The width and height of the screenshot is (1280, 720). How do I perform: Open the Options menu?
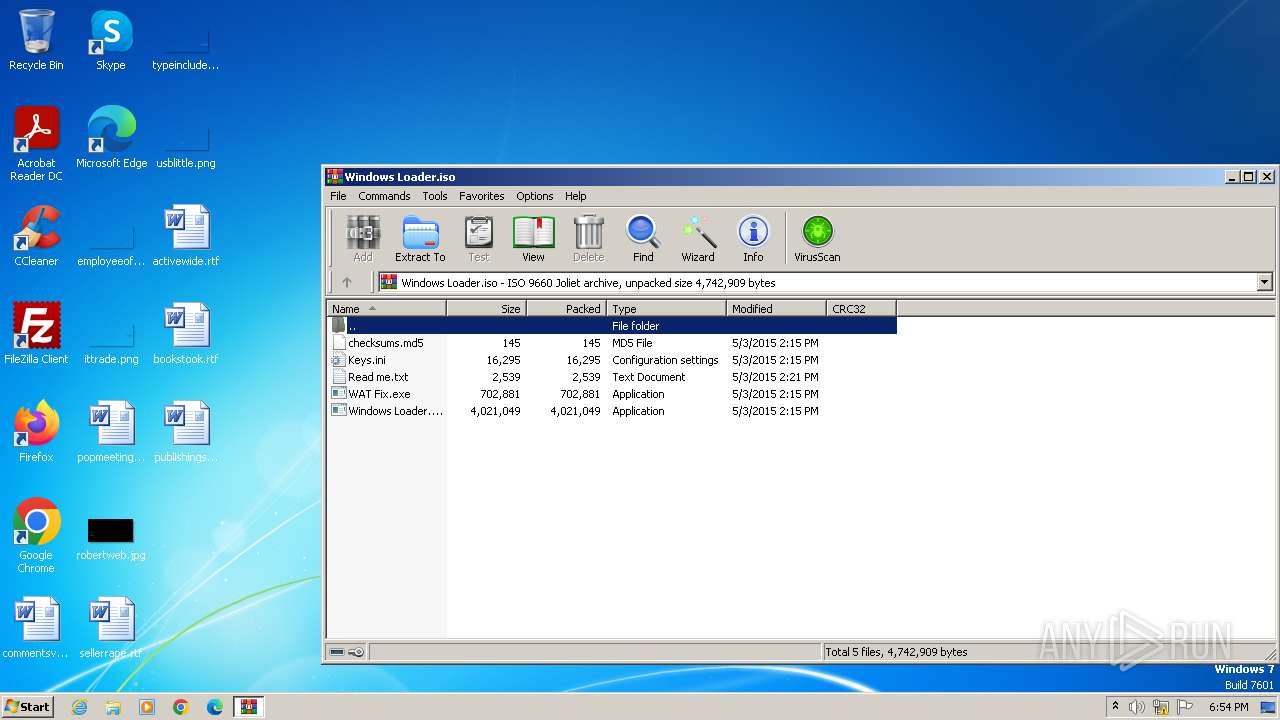534,196
